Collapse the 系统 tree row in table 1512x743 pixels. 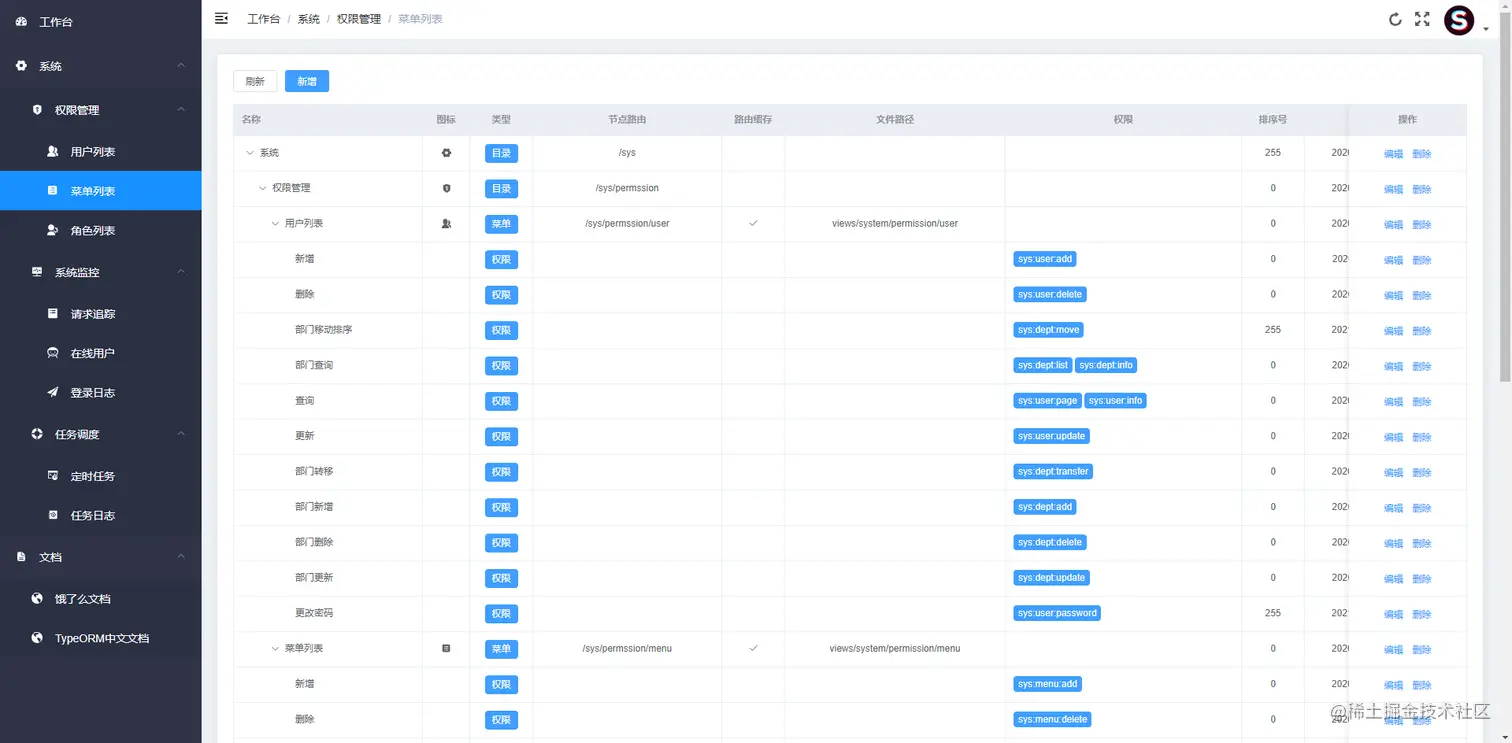[x=250, y=153]
